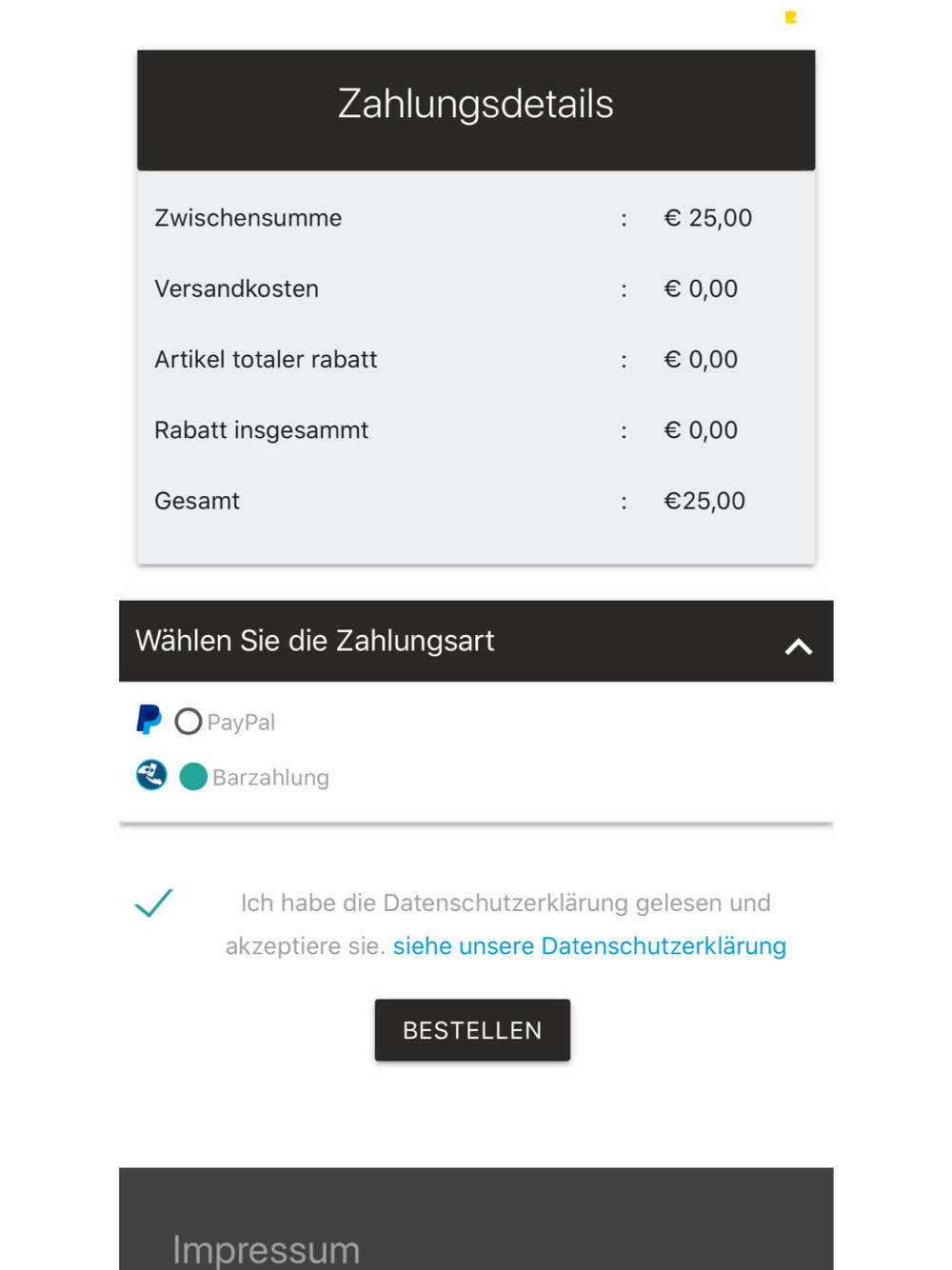Click the Zahlungsdetails header bar
Image resolution: width=952 pixels, height=1270 pixels.
click(x=476, y=110)
